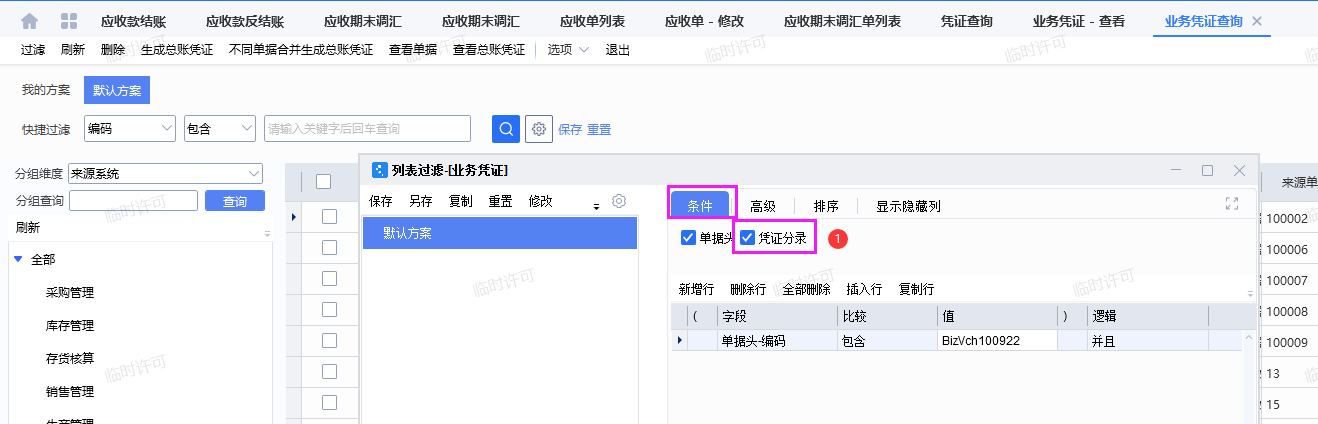The width and height of the screenshot is (1318, 424).
Task: Switch to the 高级 tab
Action: coord(763,206)
